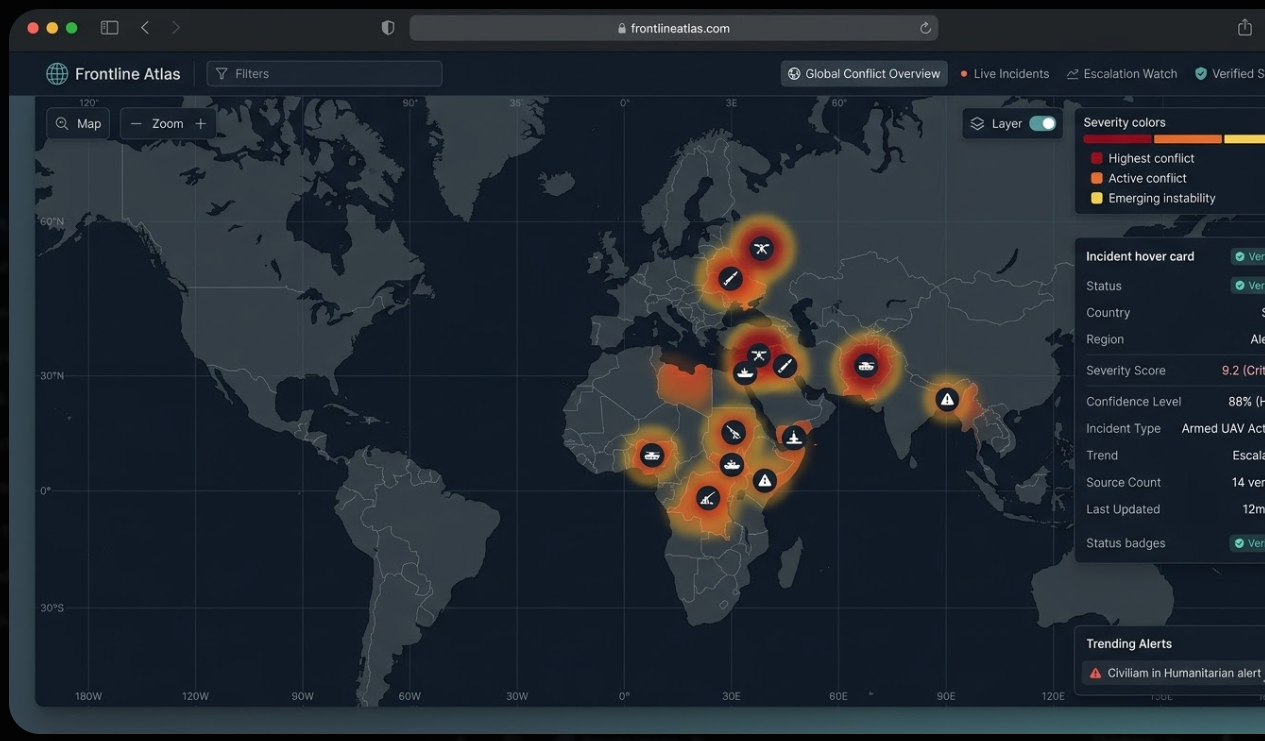
Task: Click the Share icon in browser toolbar
Action: (x=1244, y=28)
